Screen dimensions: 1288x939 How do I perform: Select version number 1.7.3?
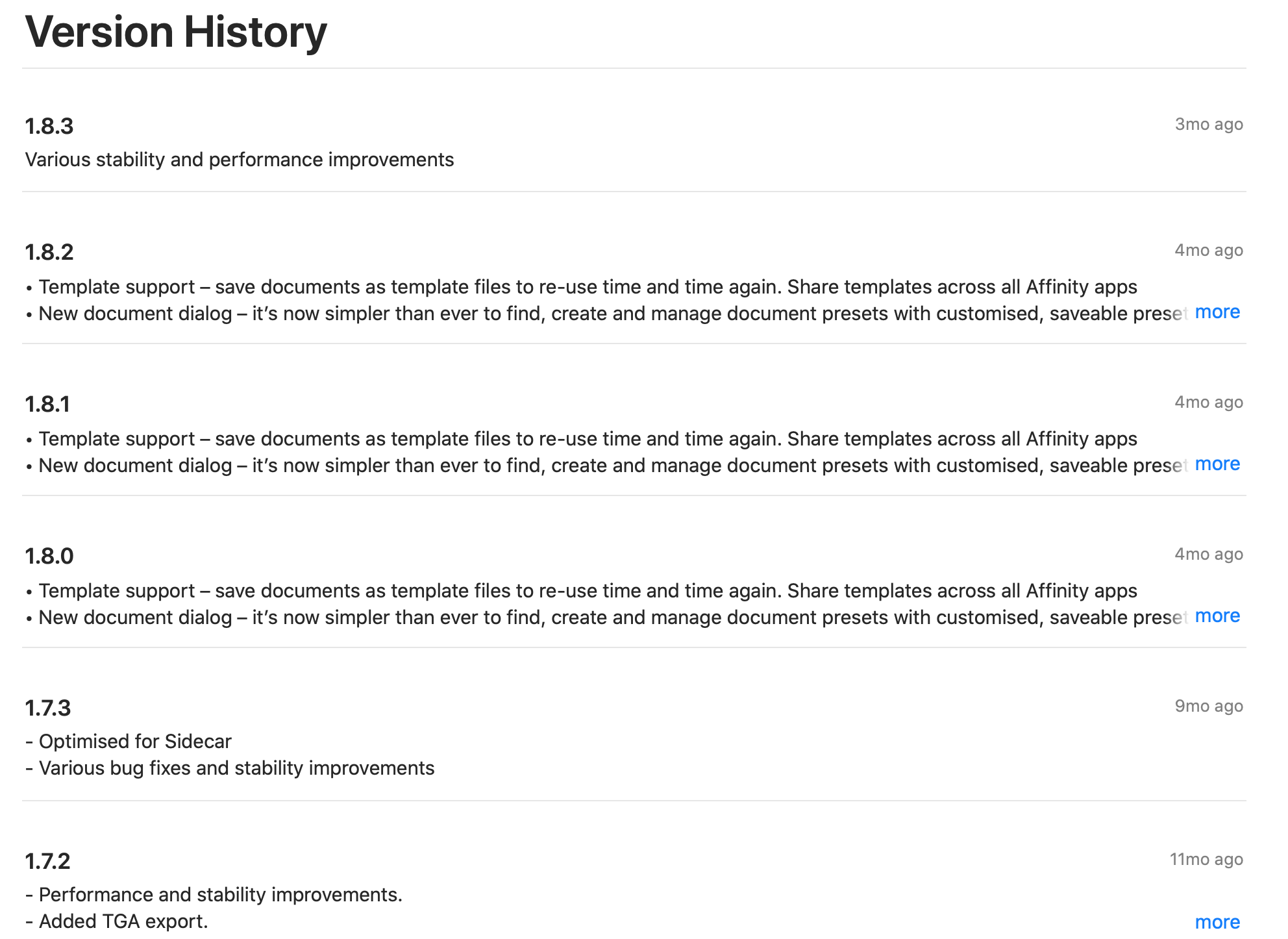(48, 708)
